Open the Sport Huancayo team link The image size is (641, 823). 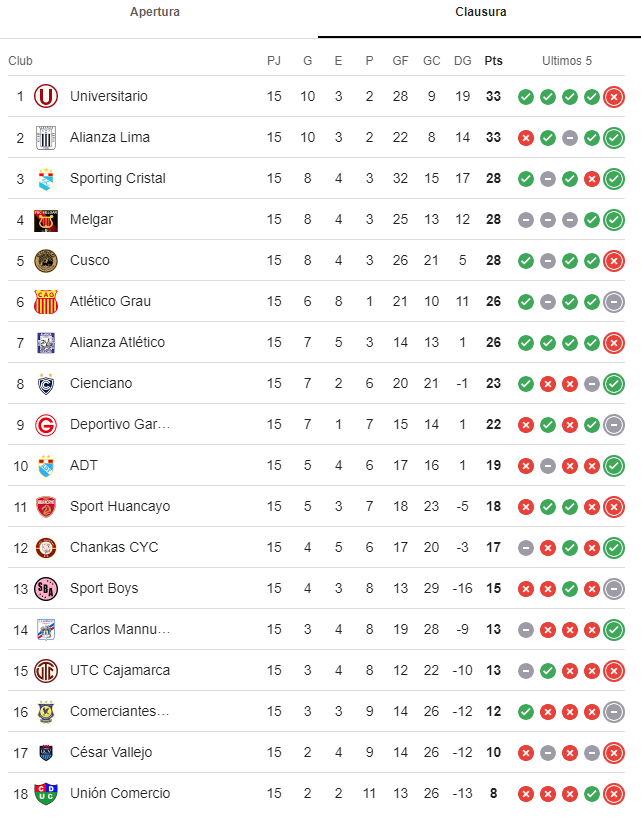120,507
